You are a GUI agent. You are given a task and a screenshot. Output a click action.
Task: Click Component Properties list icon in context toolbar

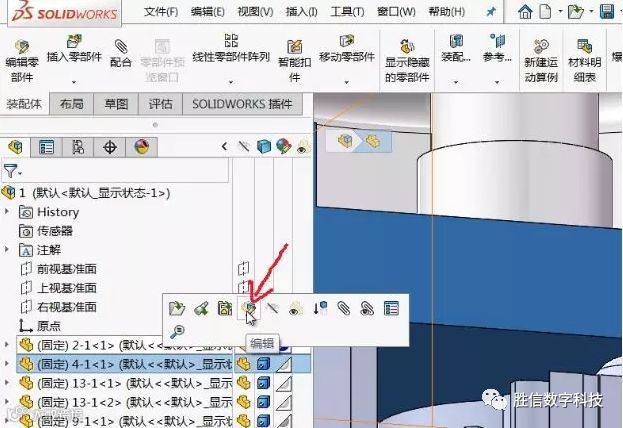(391, 308)
